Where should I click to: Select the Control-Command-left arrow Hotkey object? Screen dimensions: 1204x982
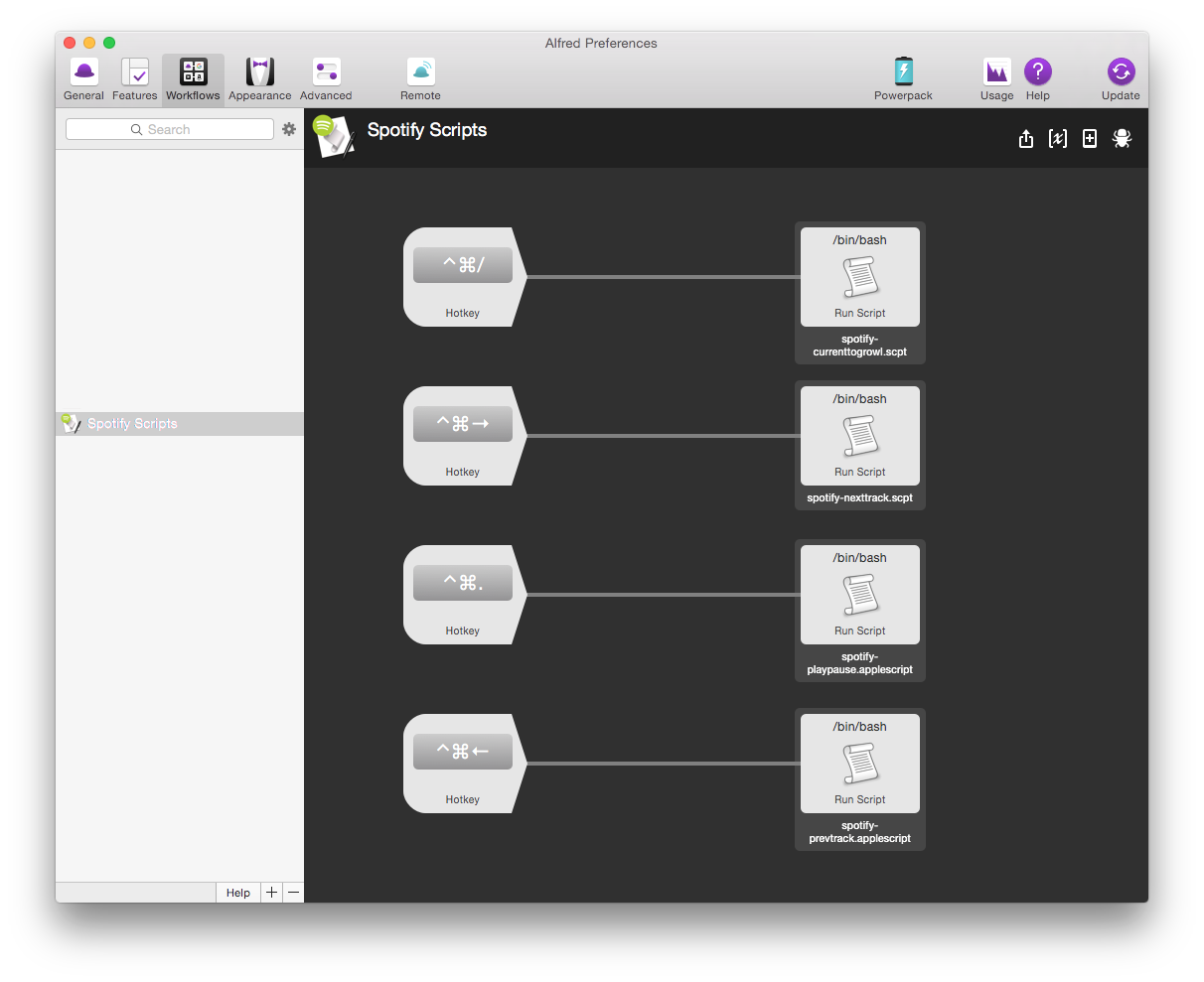(x=464, y=764)
